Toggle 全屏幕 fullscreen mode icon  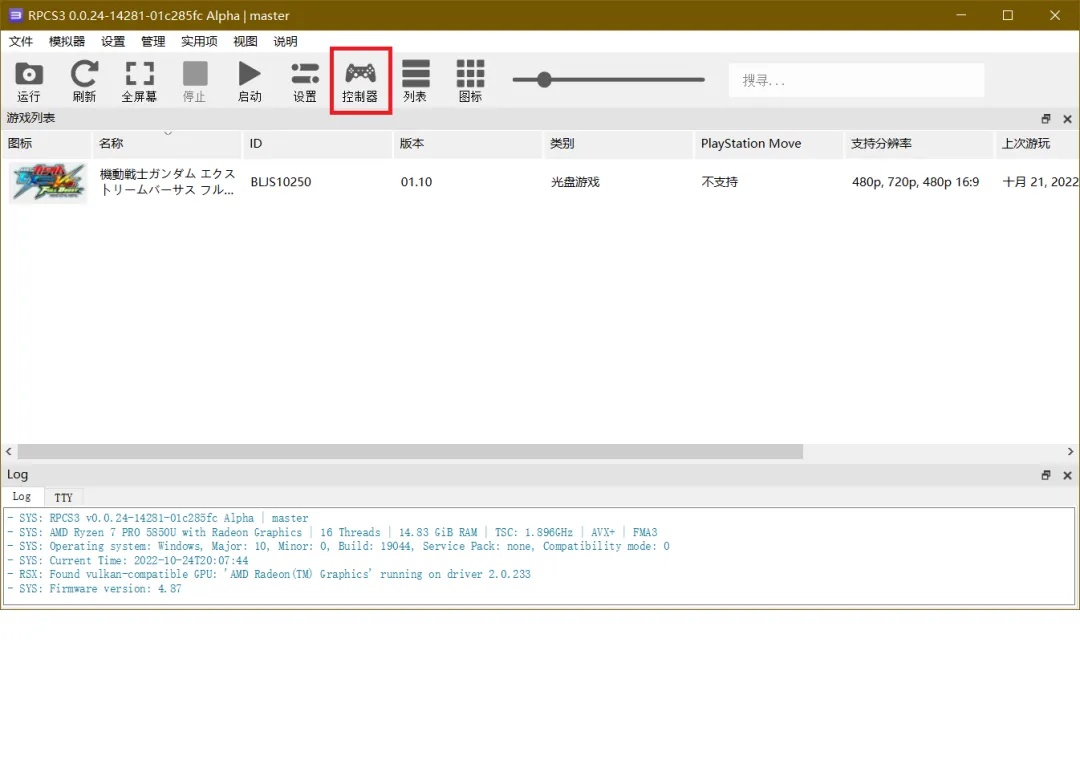pyautogui.click(x=139, y=81)
